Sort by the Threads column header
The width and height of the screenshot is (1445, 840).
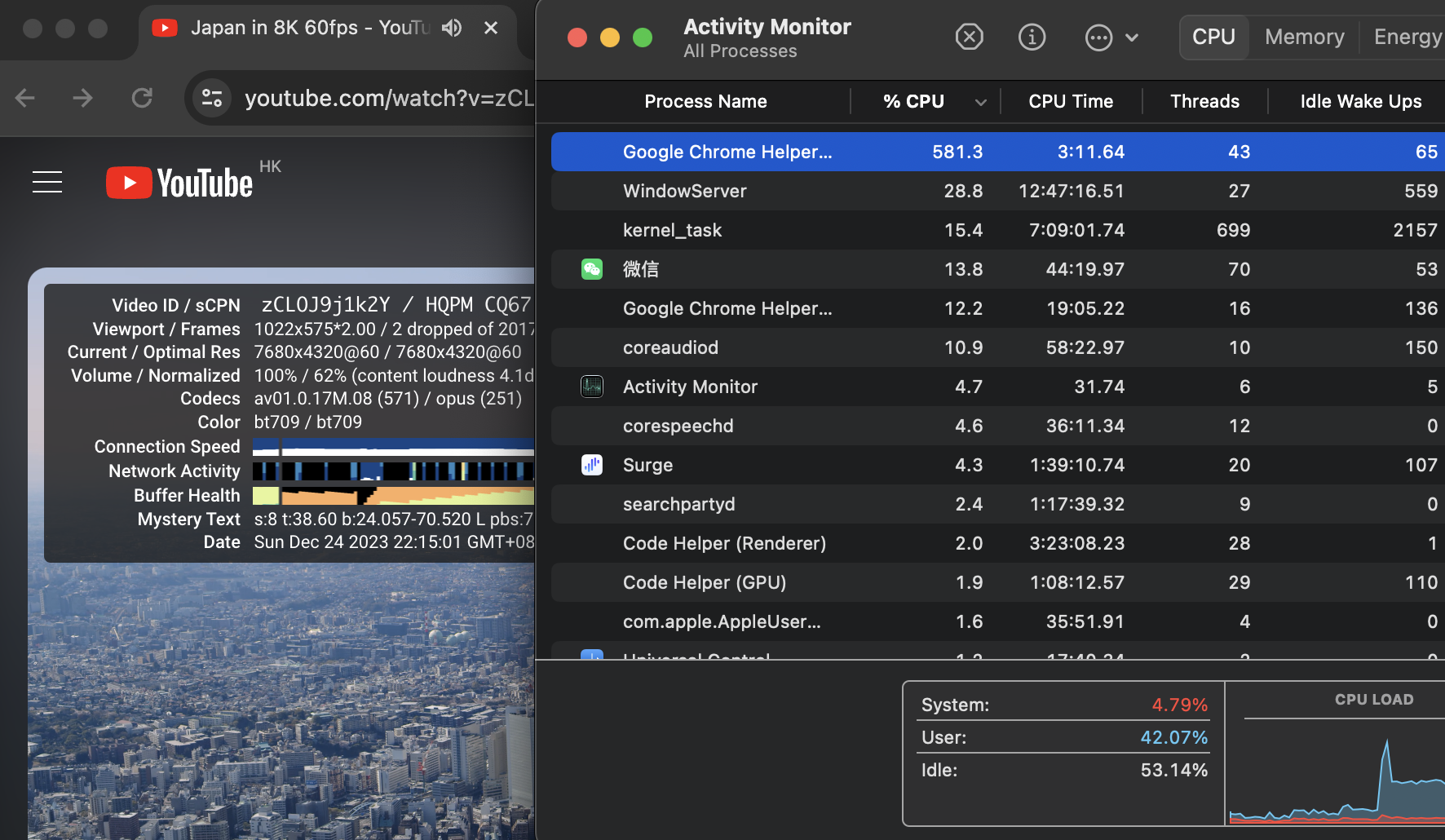[1204, 101]
